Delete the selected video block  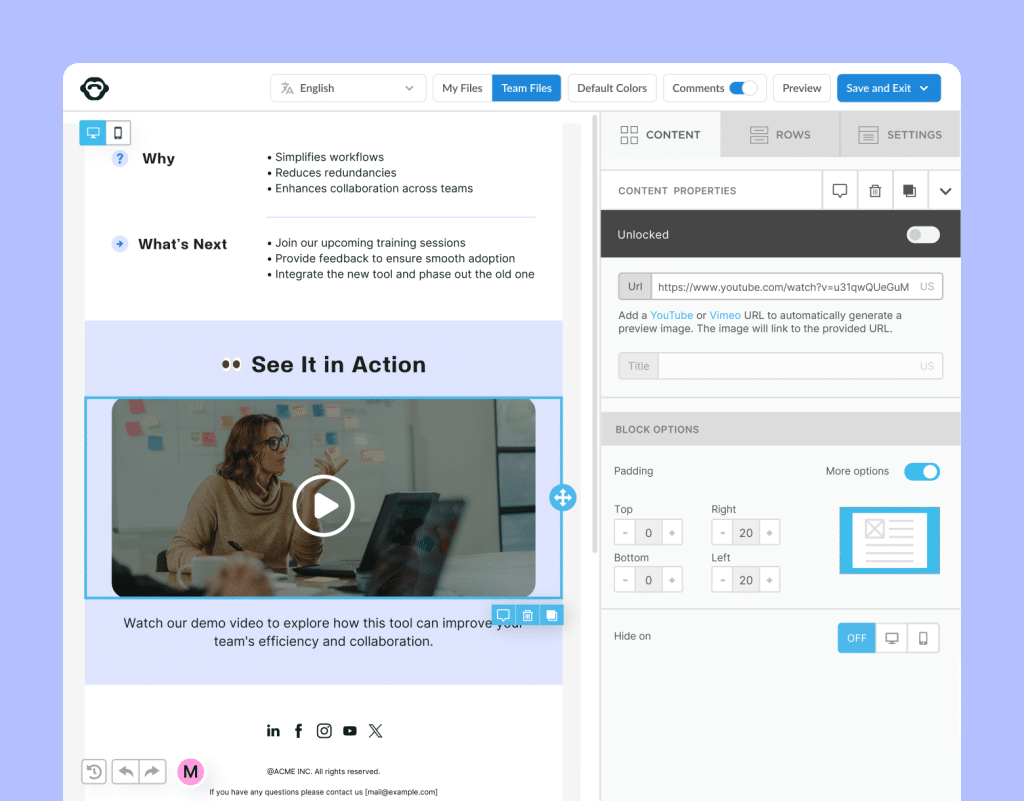click(527, 615)
